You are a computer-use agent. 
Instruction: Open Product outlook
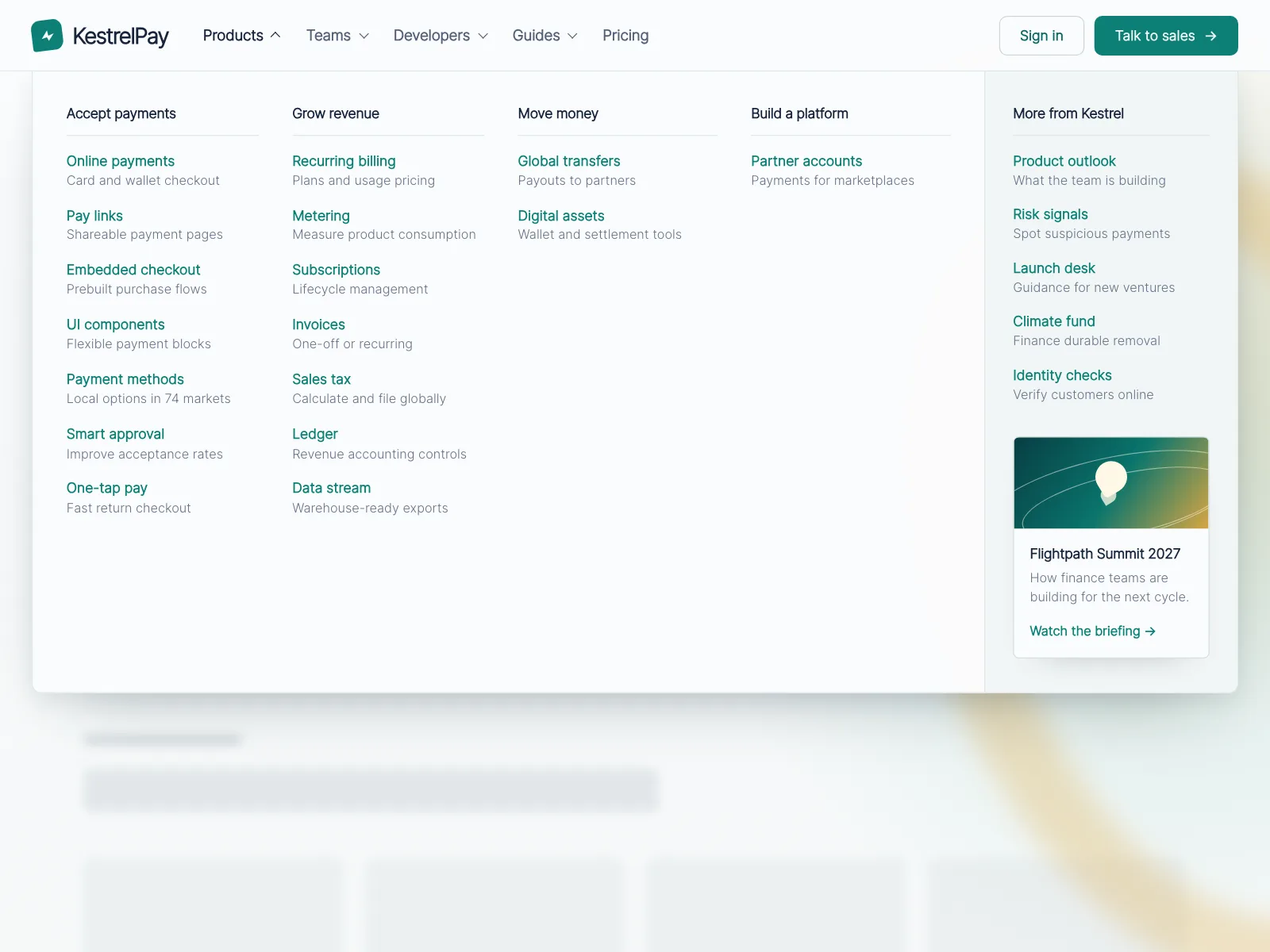pos(1064,161)
